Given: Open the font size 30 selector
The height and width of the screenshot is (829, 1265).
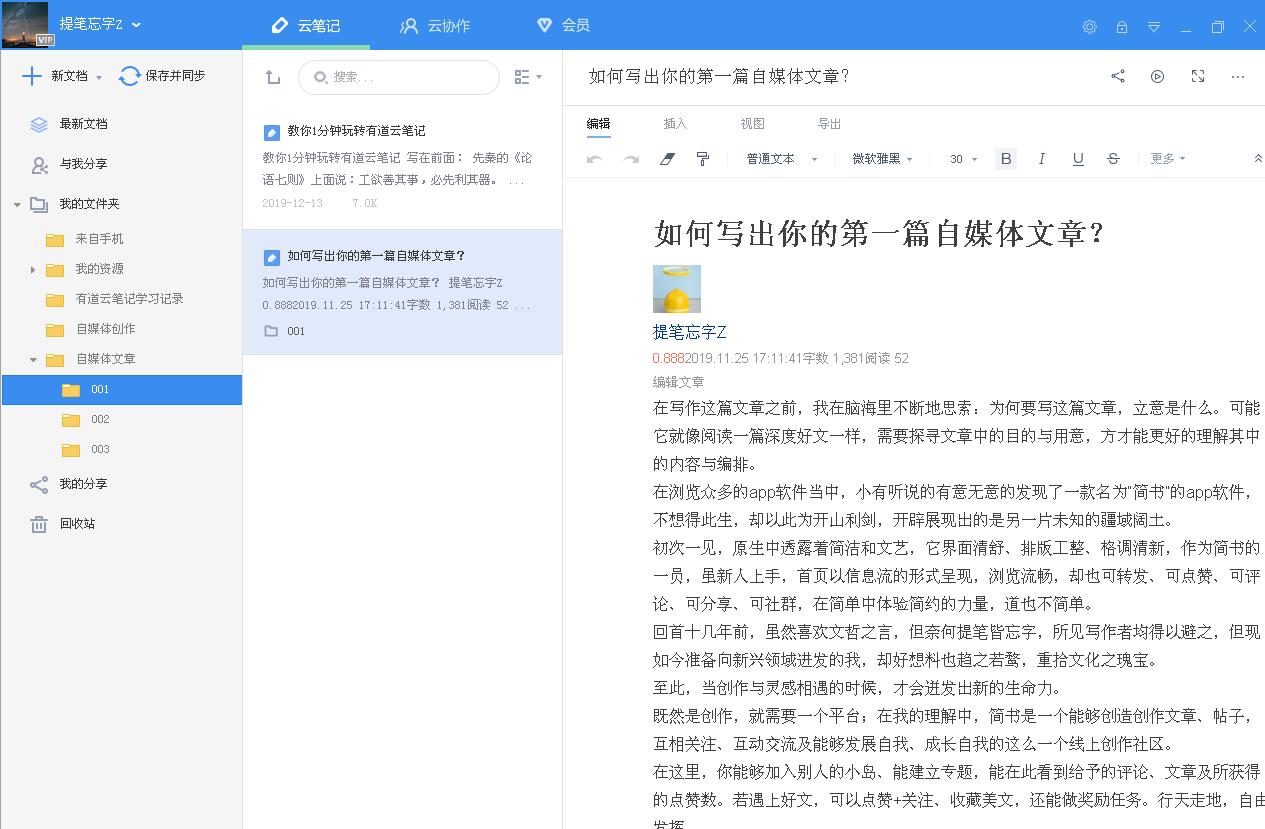Looking at the screenshot, I should (960, 158).
